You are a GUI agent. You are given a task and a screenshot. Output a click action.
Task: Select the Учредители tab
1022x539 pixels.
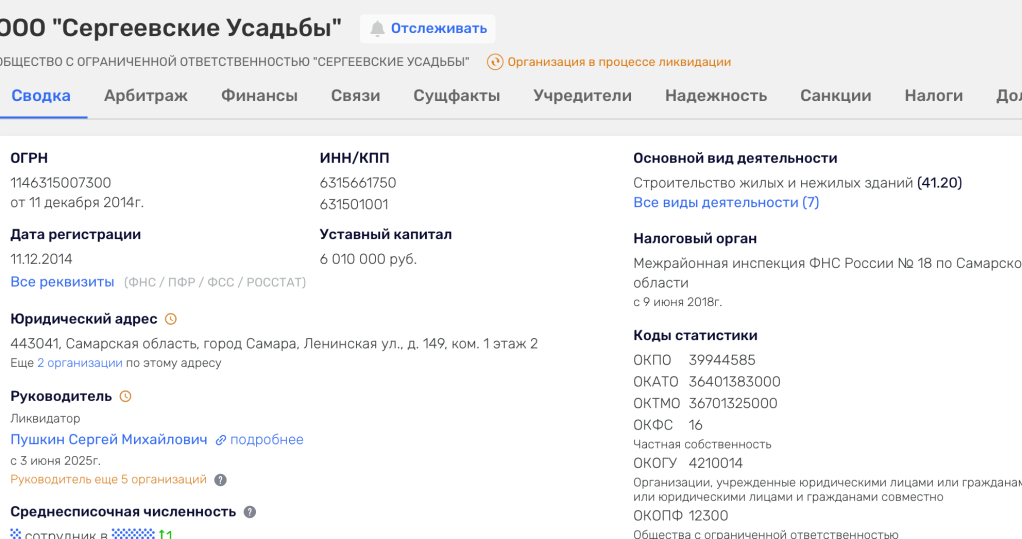(x=582, y=96)
